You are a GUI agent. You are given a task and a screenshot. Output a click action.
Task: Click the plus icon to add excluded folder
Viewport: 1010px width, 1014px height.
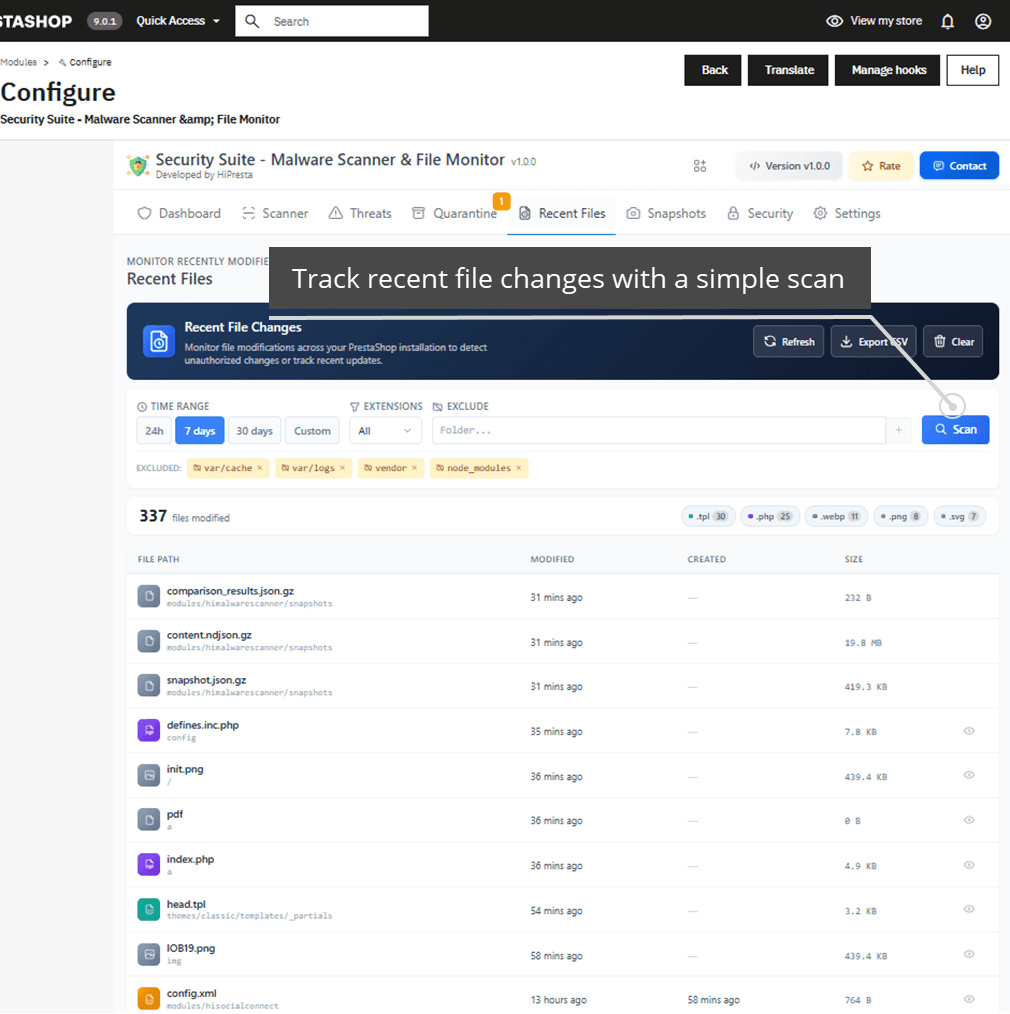coord(899,430)
